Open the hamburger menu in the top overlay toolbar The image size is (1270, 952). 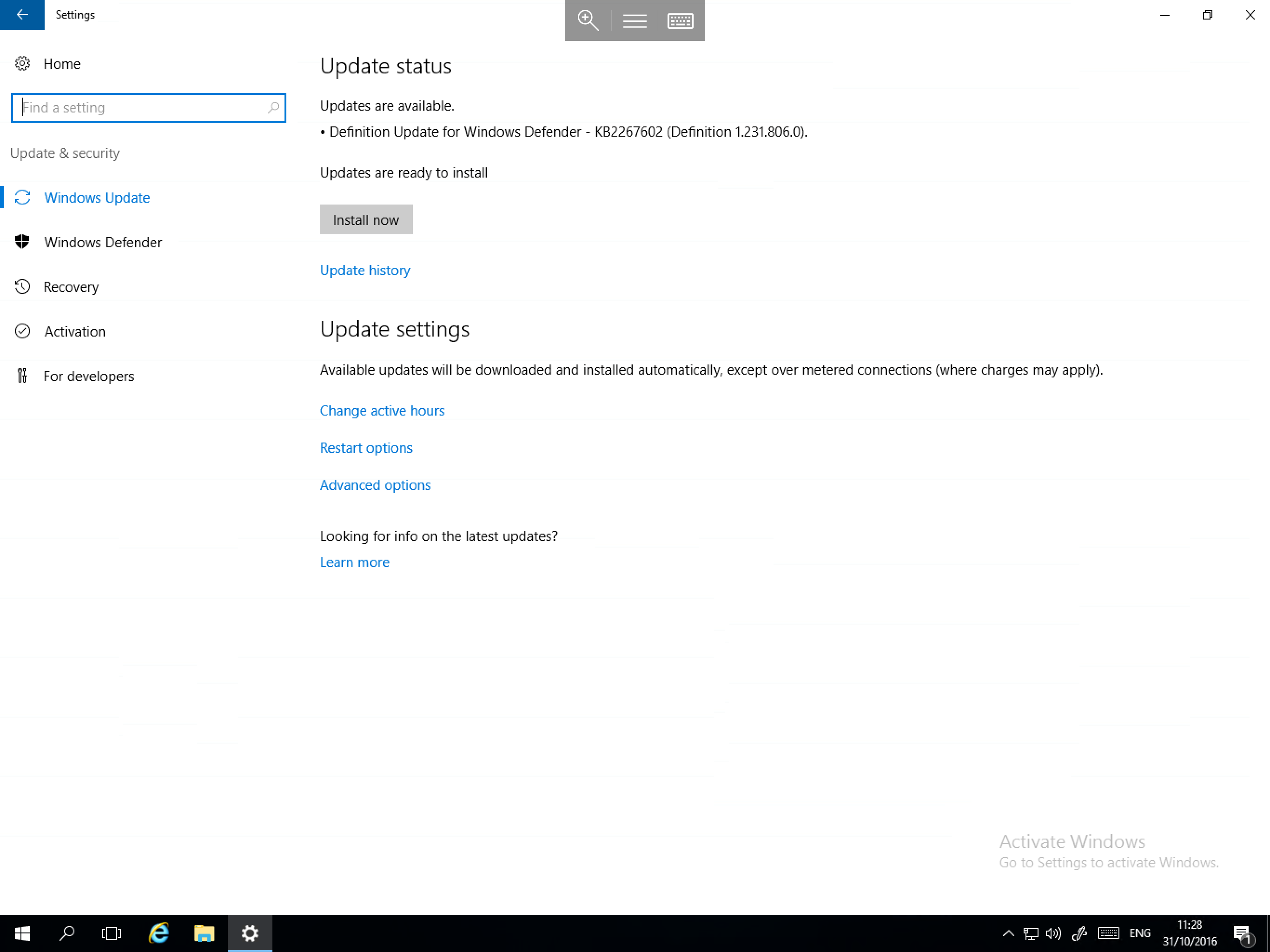pyautogui.click(x=635, y=21)
